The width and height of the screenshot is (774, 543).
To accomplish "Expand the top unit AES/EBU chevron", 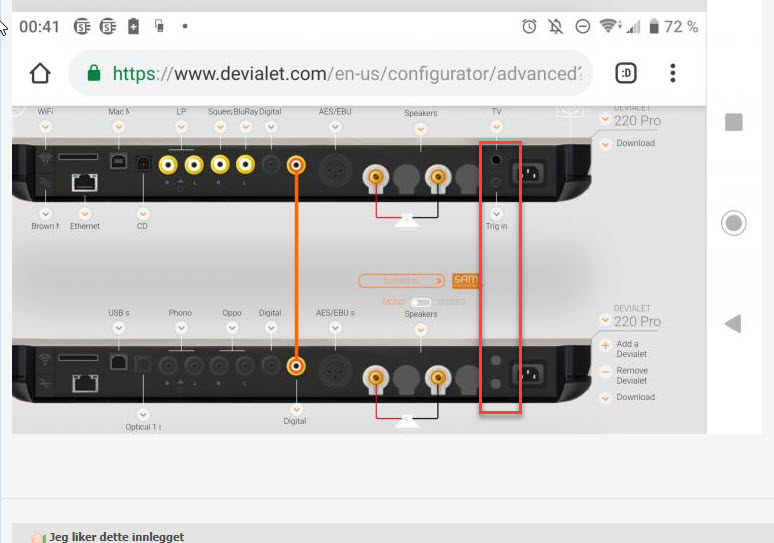I will [x=335, y=127].
